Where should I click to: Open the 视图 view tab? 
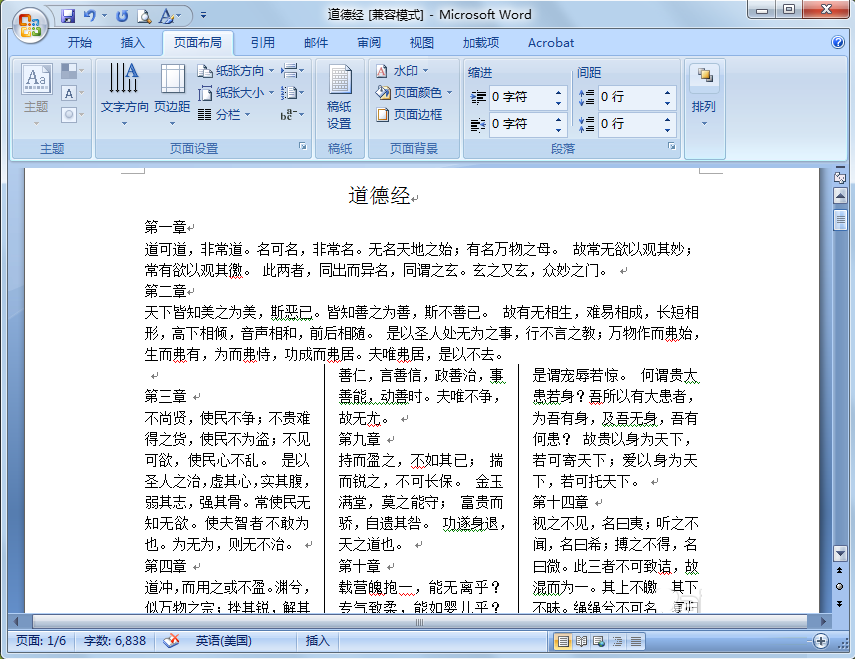[x=422, y=43]
